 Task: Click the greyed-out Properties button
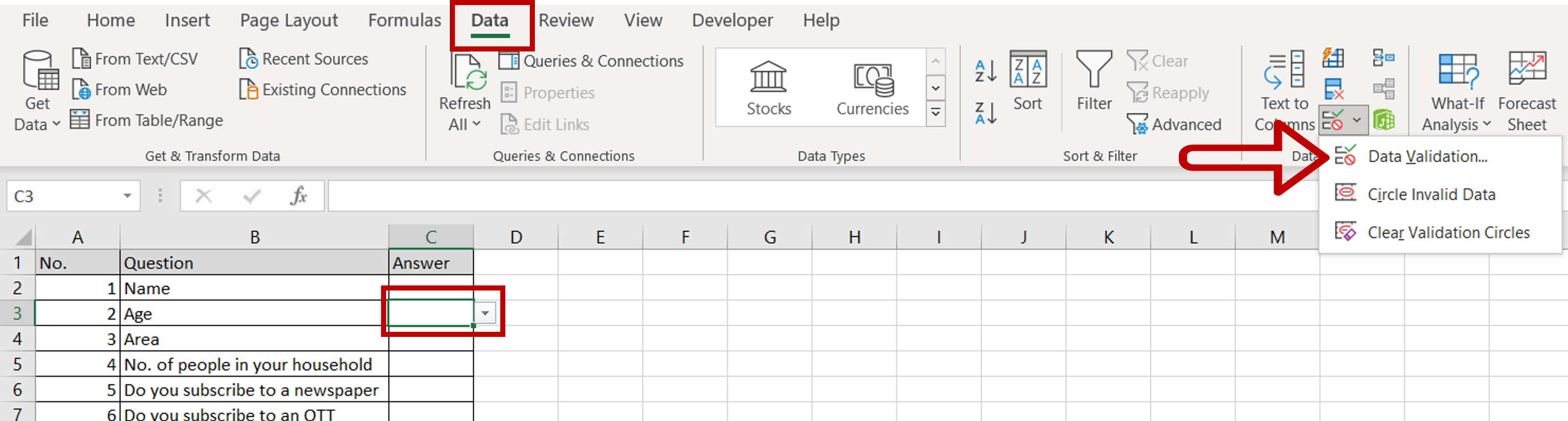pyautogui.click(x=547, y=93)
